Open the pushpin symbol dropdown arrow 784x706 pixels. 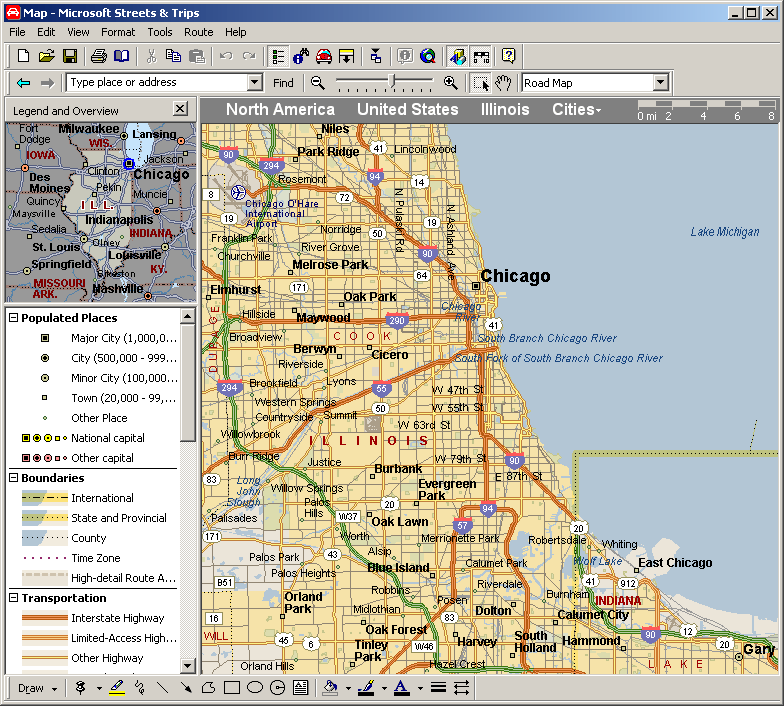[99, 688]
